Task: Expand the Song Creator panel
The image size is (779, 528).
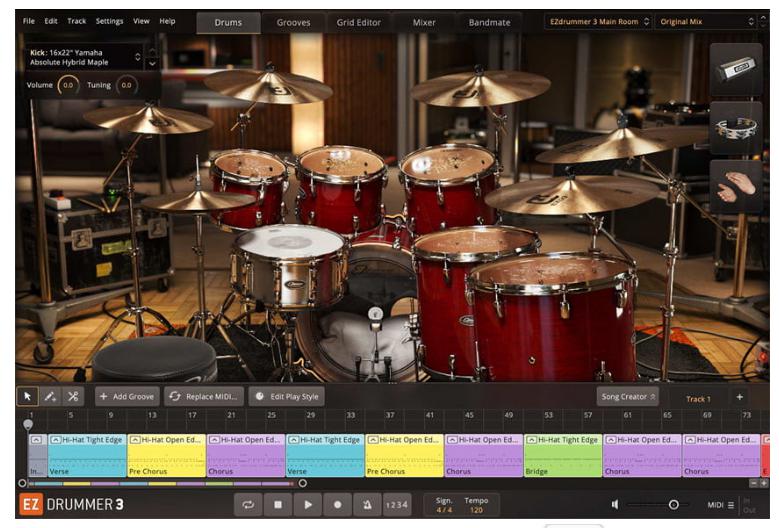Action: pyautogui.click(x=628, y=396)
